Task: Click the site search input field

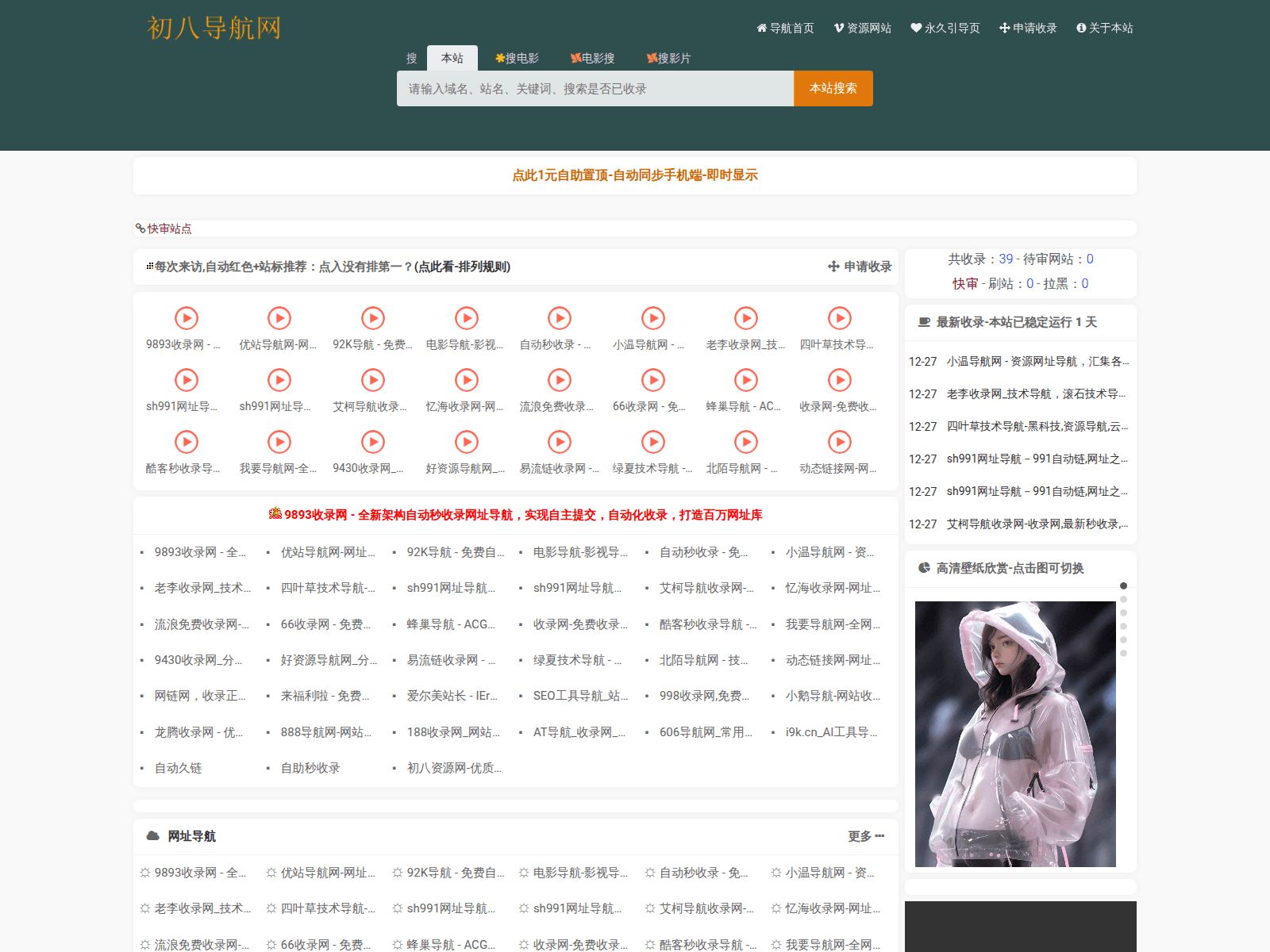Action: coord(595,89)
